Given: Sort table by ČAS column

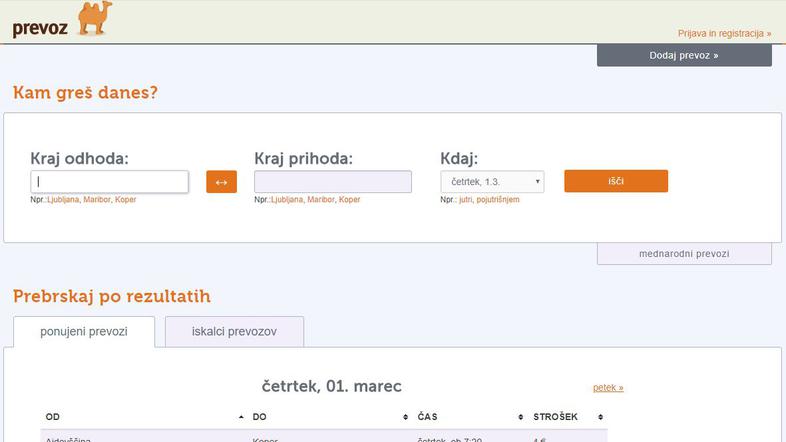Looking at the screenshot, I should (x=470, y=417).
